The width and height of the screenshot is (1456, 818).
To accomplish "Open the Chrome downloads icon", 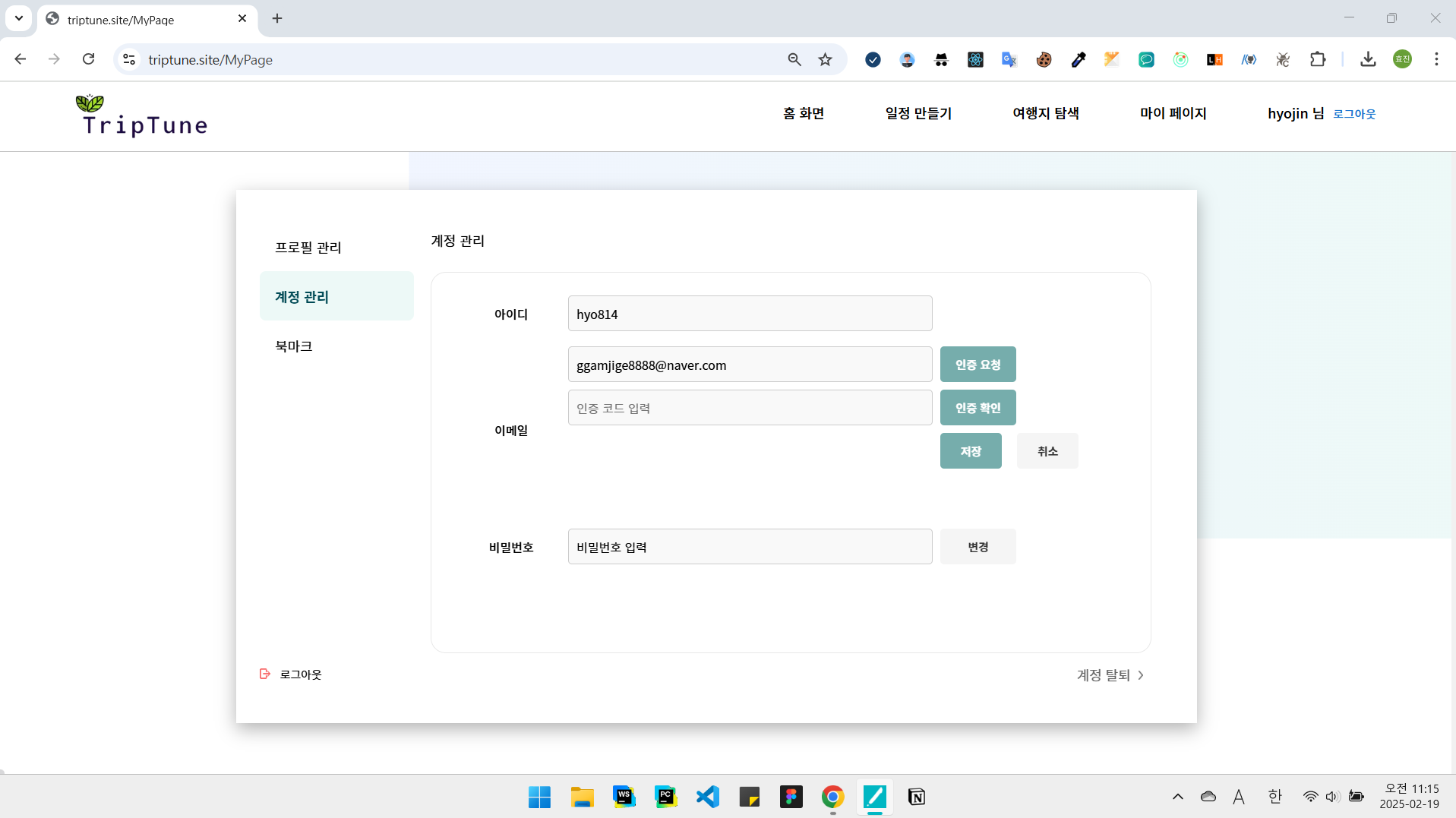I will tap(1368, 59).
